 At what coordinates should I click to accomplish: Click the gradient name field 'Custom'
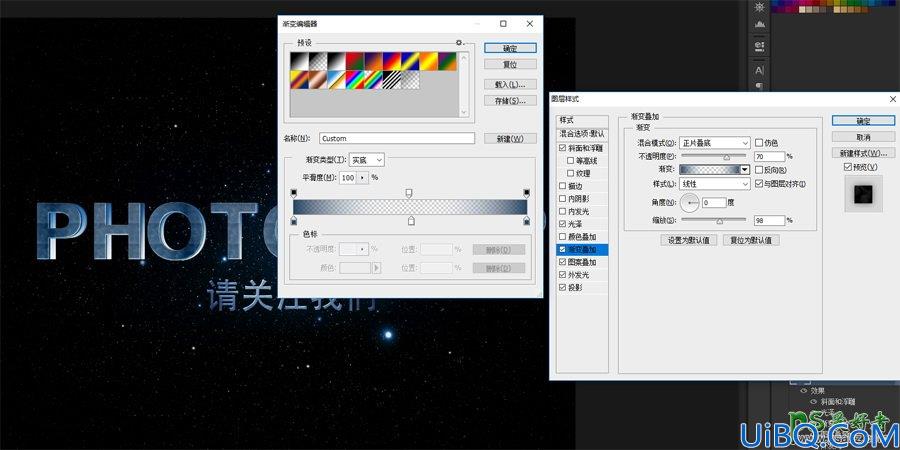(397, 138)
